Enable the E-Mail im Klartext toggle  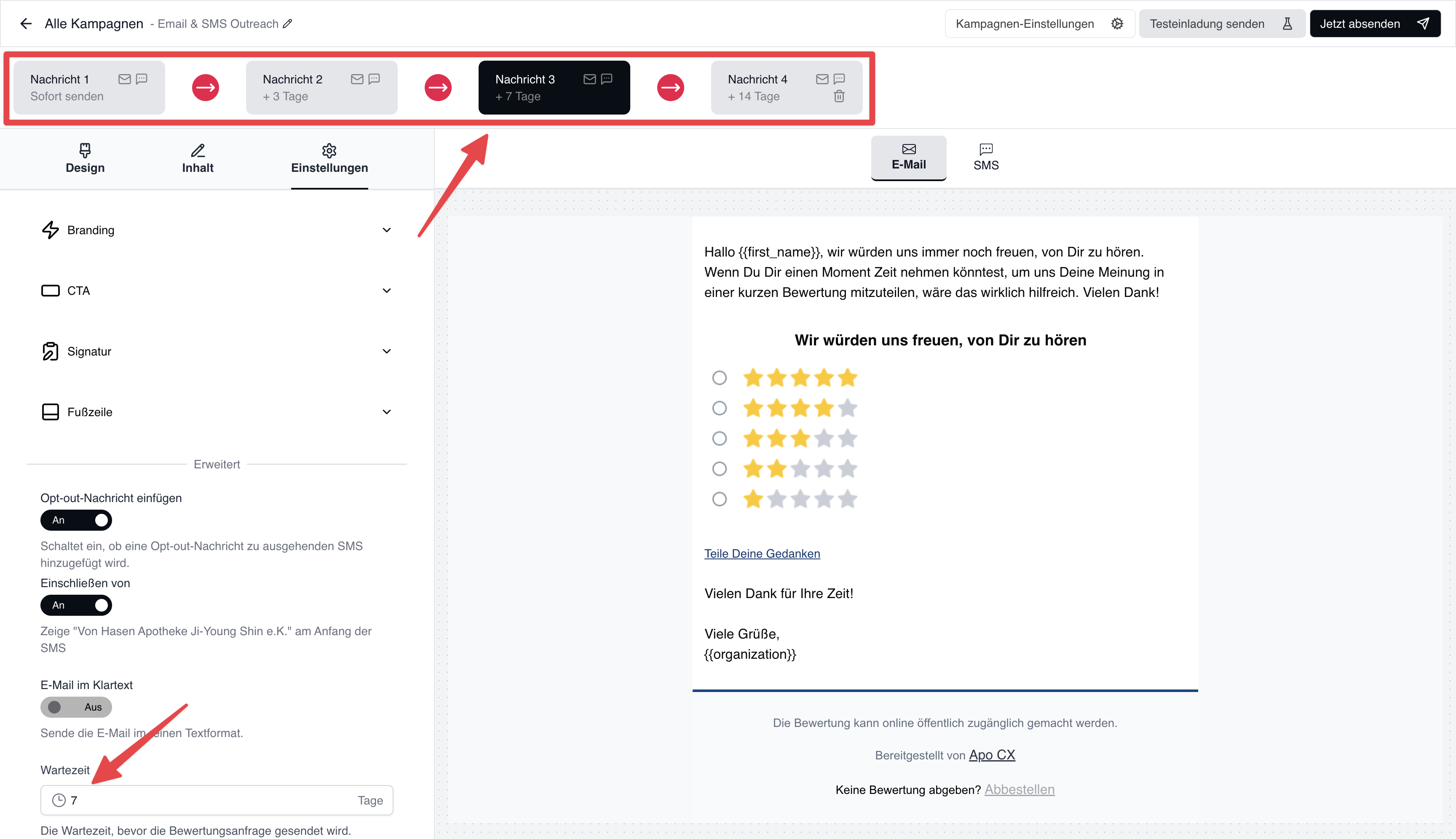[x=76, y=707]
